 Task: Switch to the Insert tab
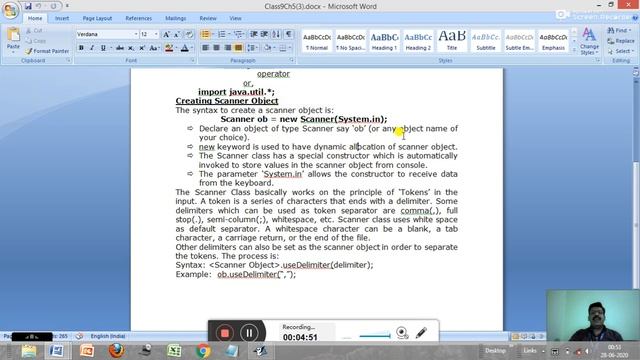click(62, 18)
